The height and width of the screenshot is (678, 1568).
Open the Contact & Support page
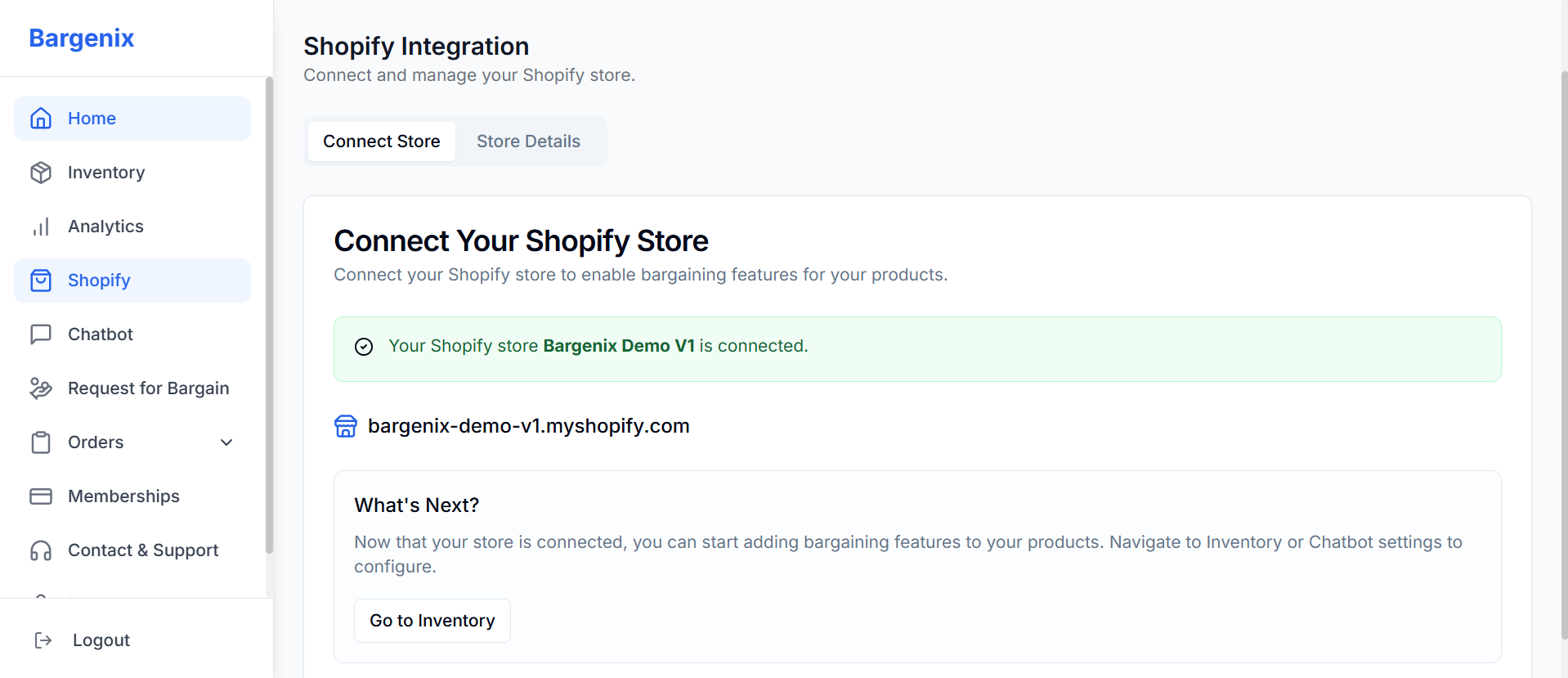point(132,550)
